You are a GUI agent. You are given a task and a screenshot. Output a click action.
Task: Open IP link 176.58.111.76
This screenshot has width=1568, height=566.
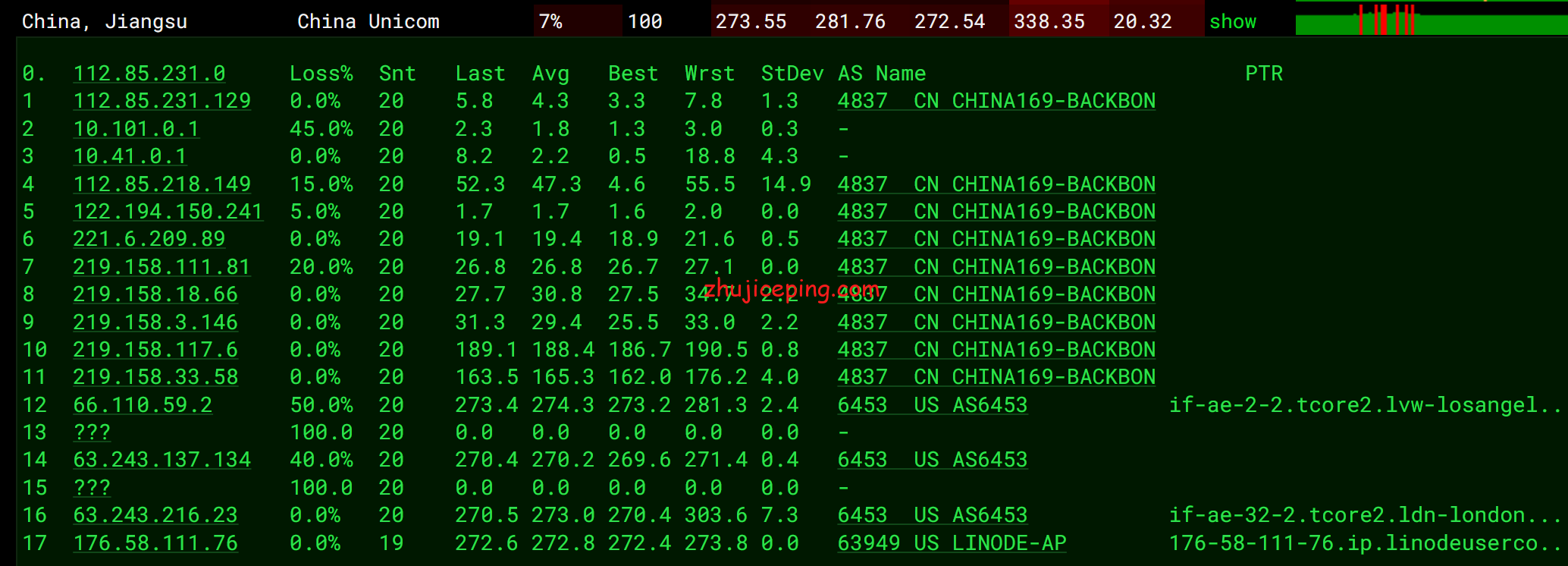coord(155,543)
